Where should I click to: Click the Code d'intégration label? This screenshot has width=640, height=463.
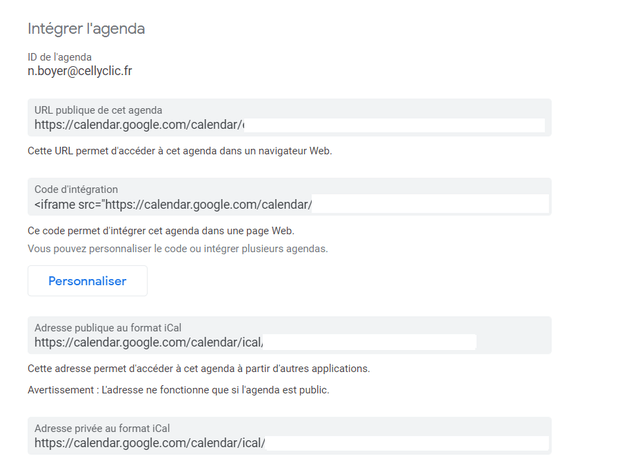76,189
